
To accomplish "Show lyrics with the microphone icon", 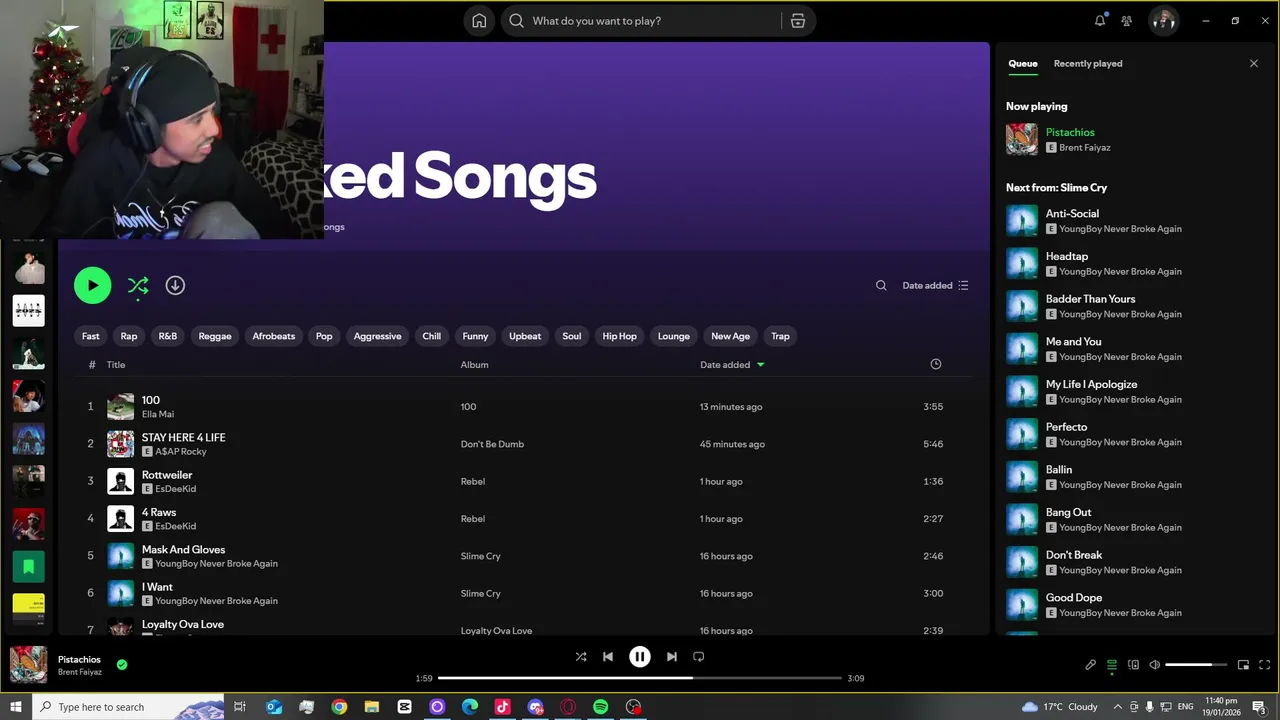I will coord(1091,665).
